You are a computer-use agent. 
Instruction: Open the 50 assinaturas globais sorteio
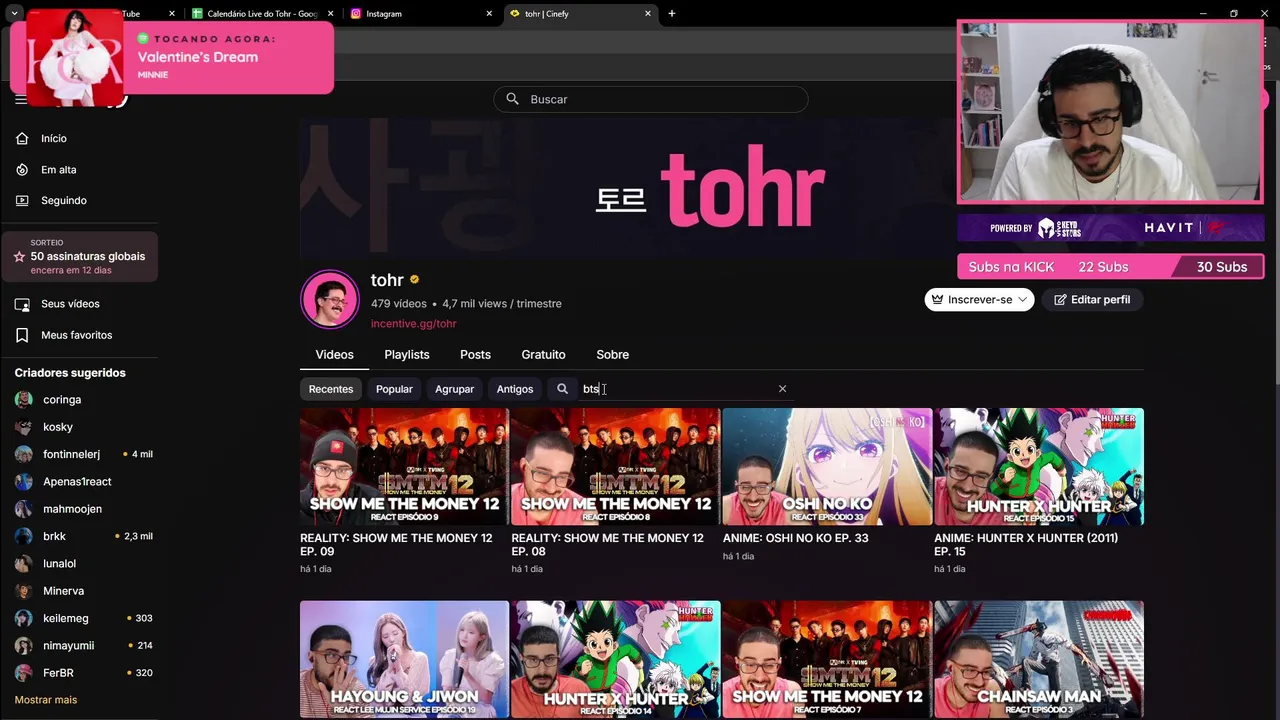tap(80, 257)
